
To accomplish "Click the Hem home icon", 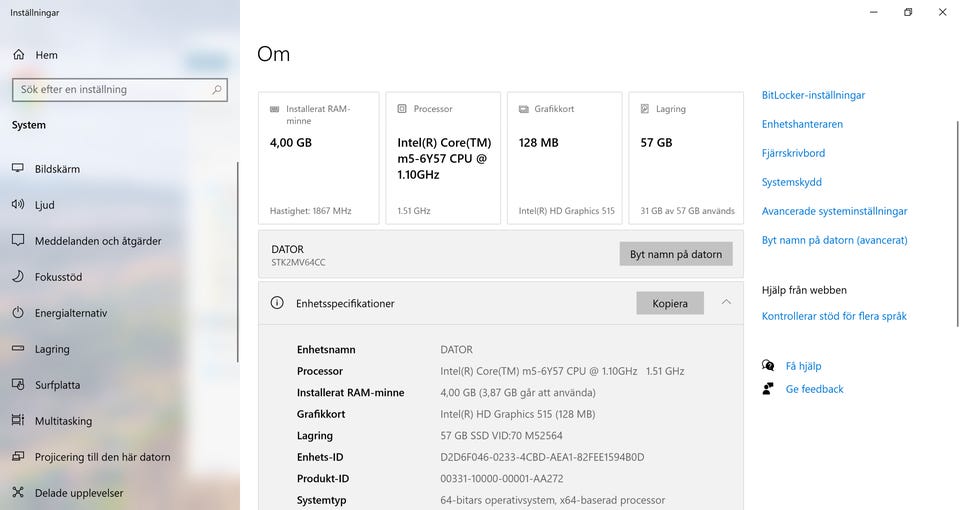I will coord(18,55).
